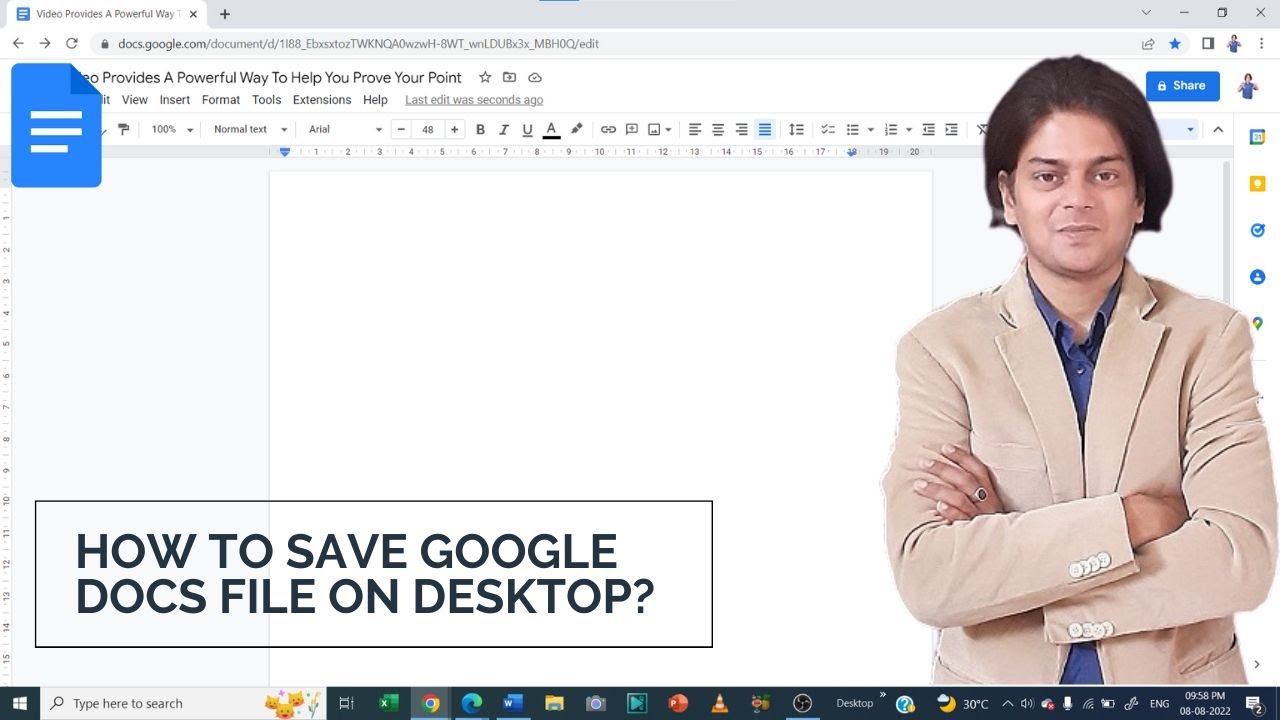Bookmark this tab with the star icon

click(x=1175, y=44)
